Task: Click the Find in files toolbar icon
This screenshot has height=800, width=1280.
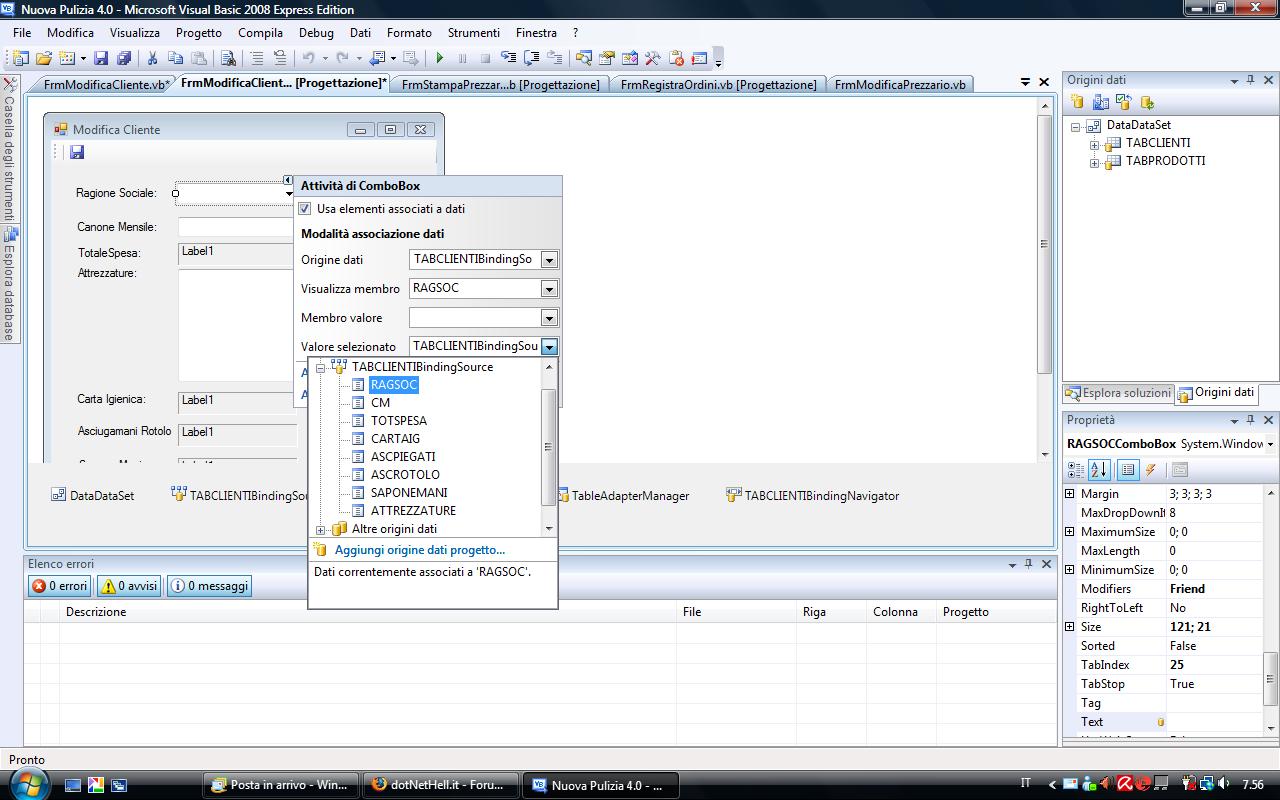Action: pos(228,58)
